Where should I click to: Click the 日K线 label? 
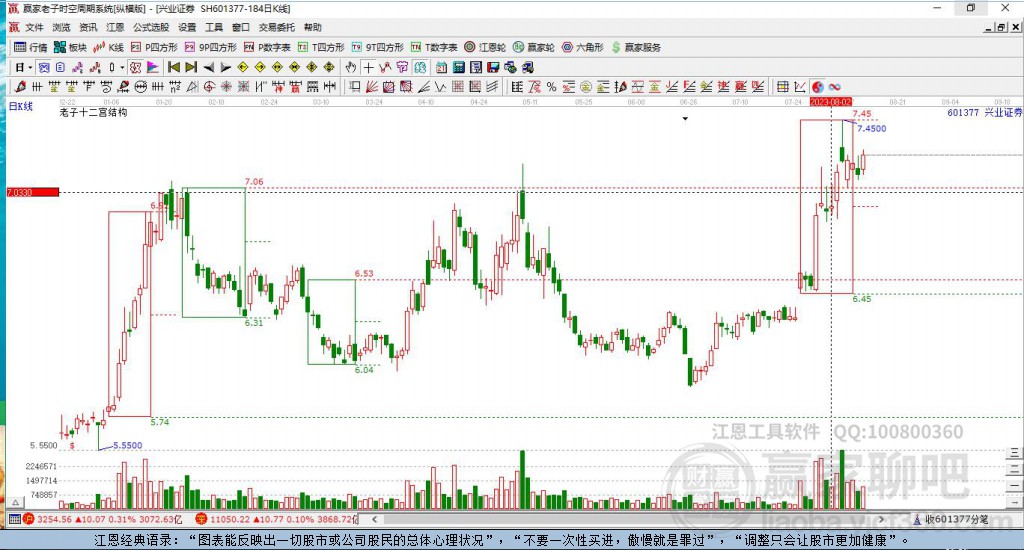click(x=20, y=106)
